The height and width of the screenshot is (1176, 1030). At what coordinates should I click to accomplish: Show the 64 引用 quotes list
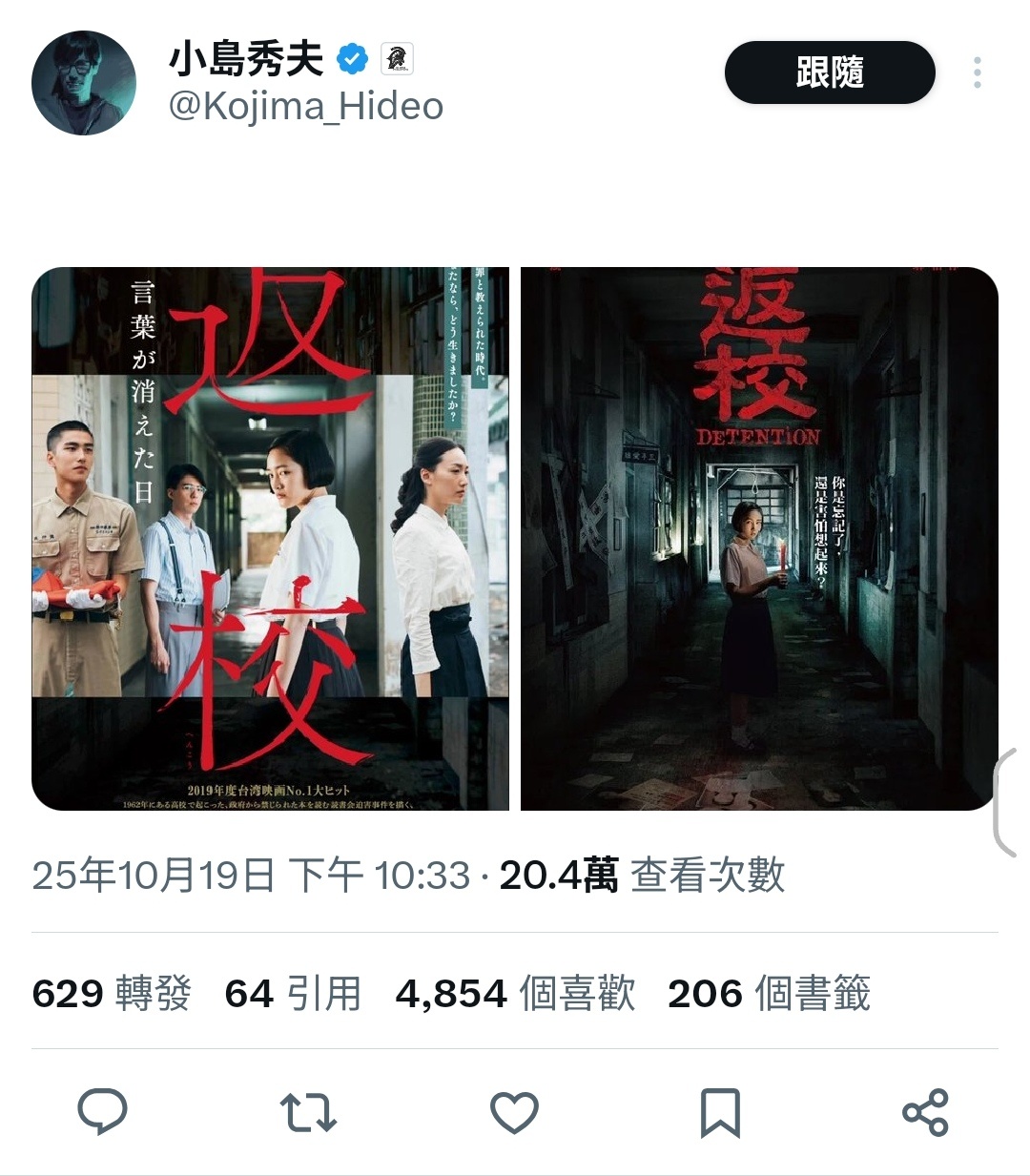[294, 994]
